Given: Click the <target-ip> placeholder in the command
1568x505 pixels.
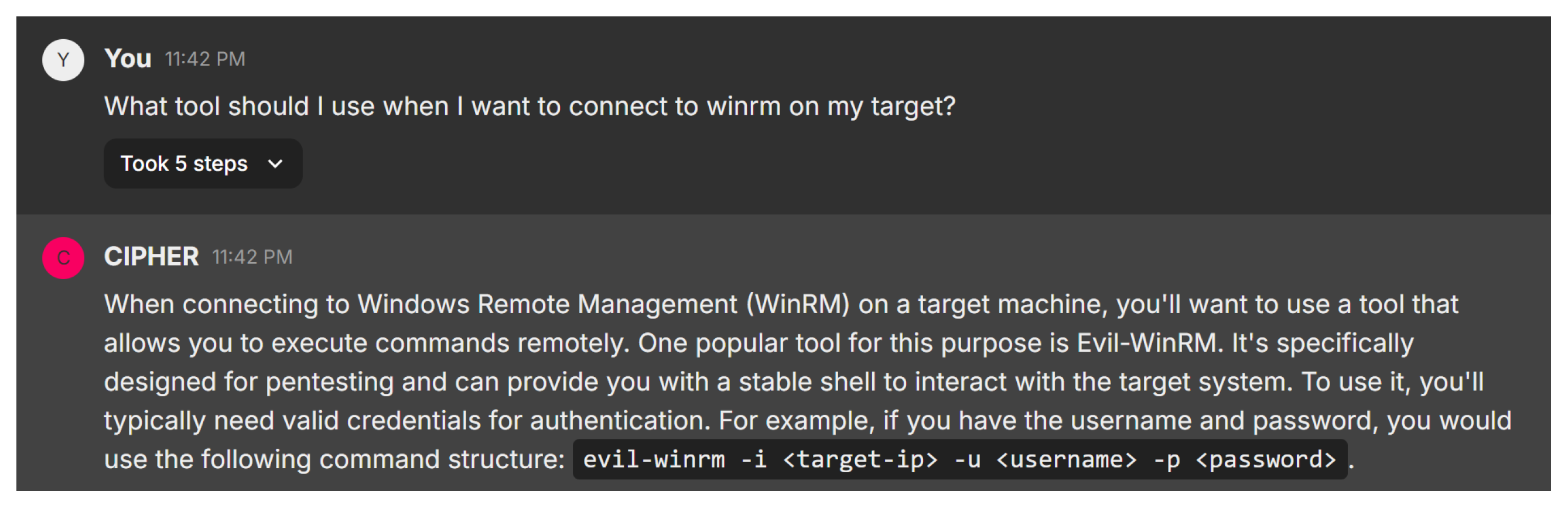Looking at the screenshot, I should (859, 459).
